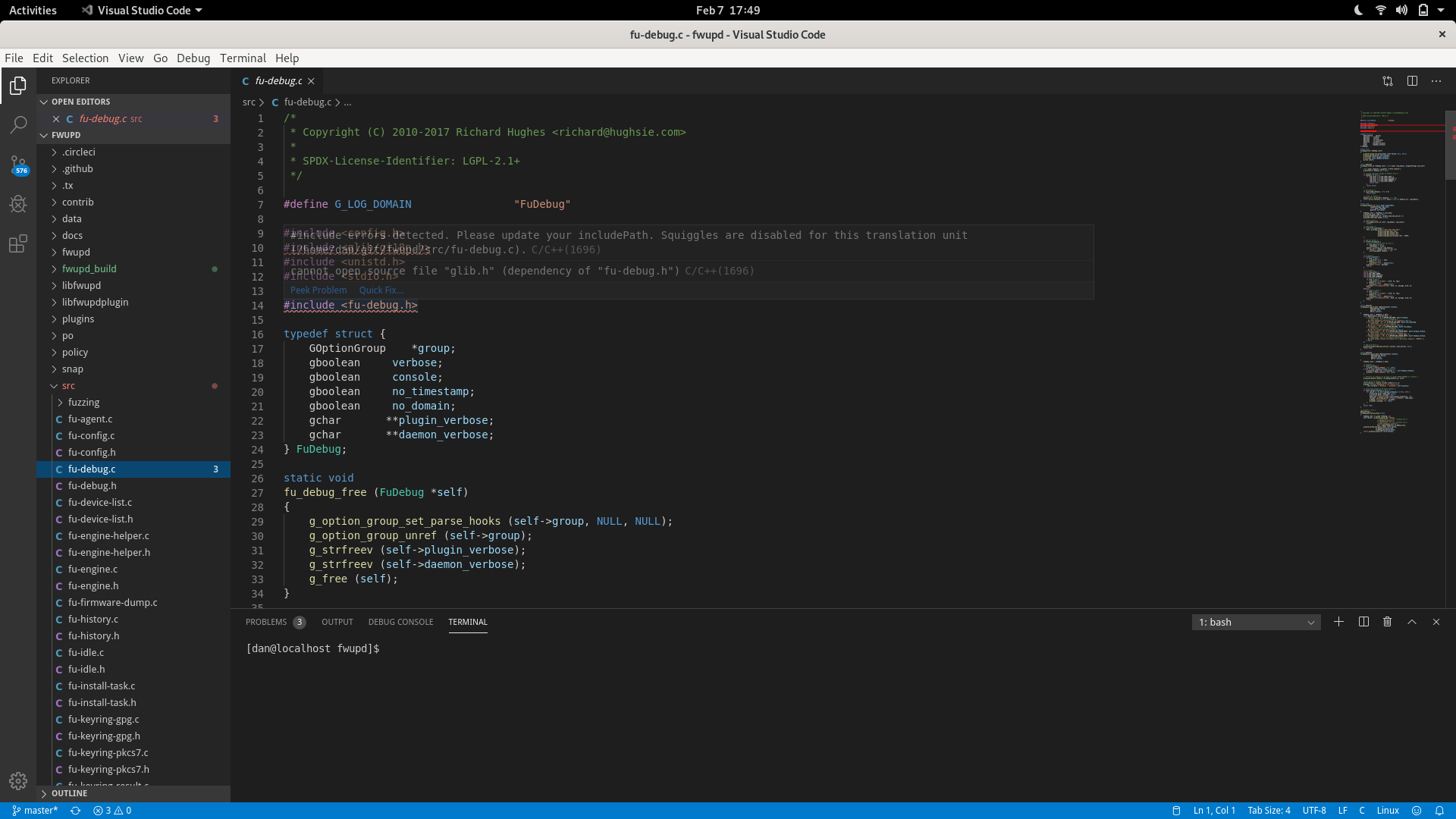Viewport: 1456px width, 819px height.
Task: Switch to the Output panel tab
Action: pyautogui.click(x=337, y=622)
